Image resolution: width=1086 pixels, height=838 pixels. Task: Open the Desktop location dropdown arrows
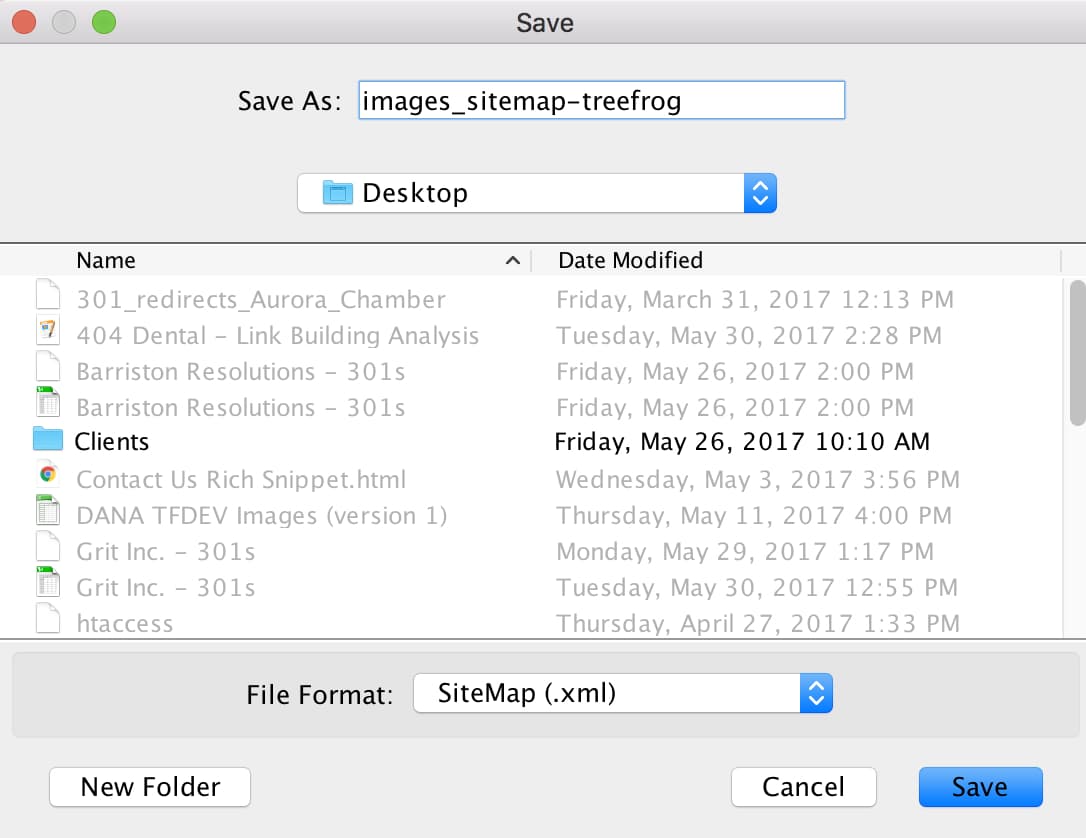pyautogui.click(x=760, y=193)
